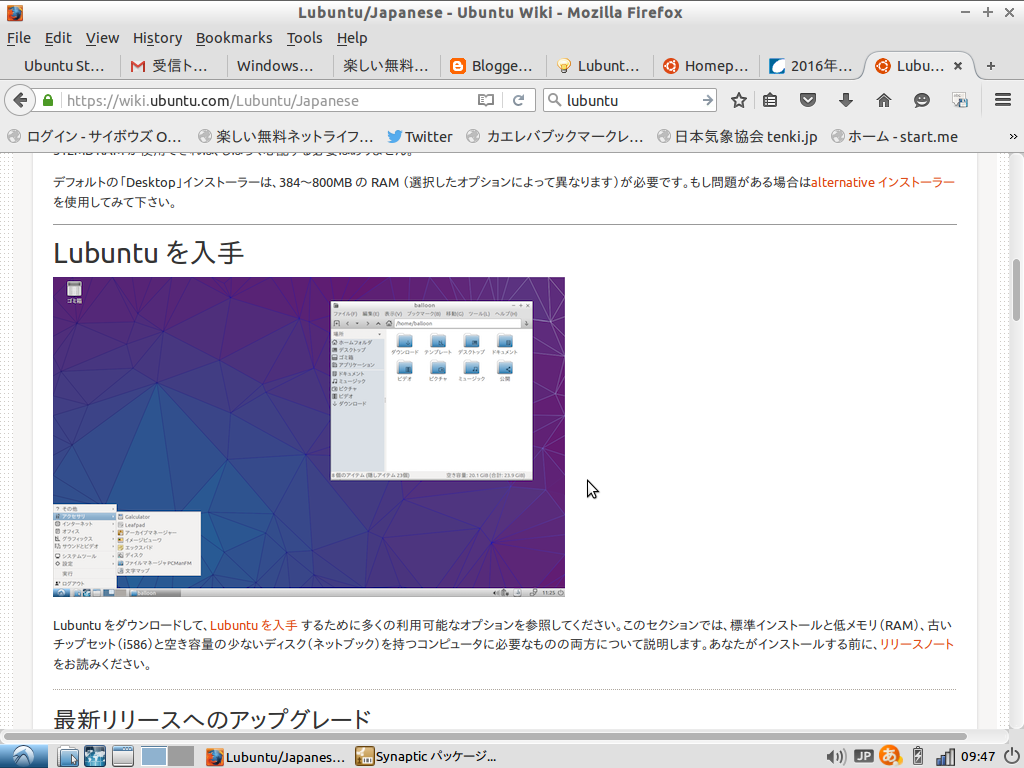1024x768 pixels.
Task: Switch to the 2016年... tab
Action: 813,66
